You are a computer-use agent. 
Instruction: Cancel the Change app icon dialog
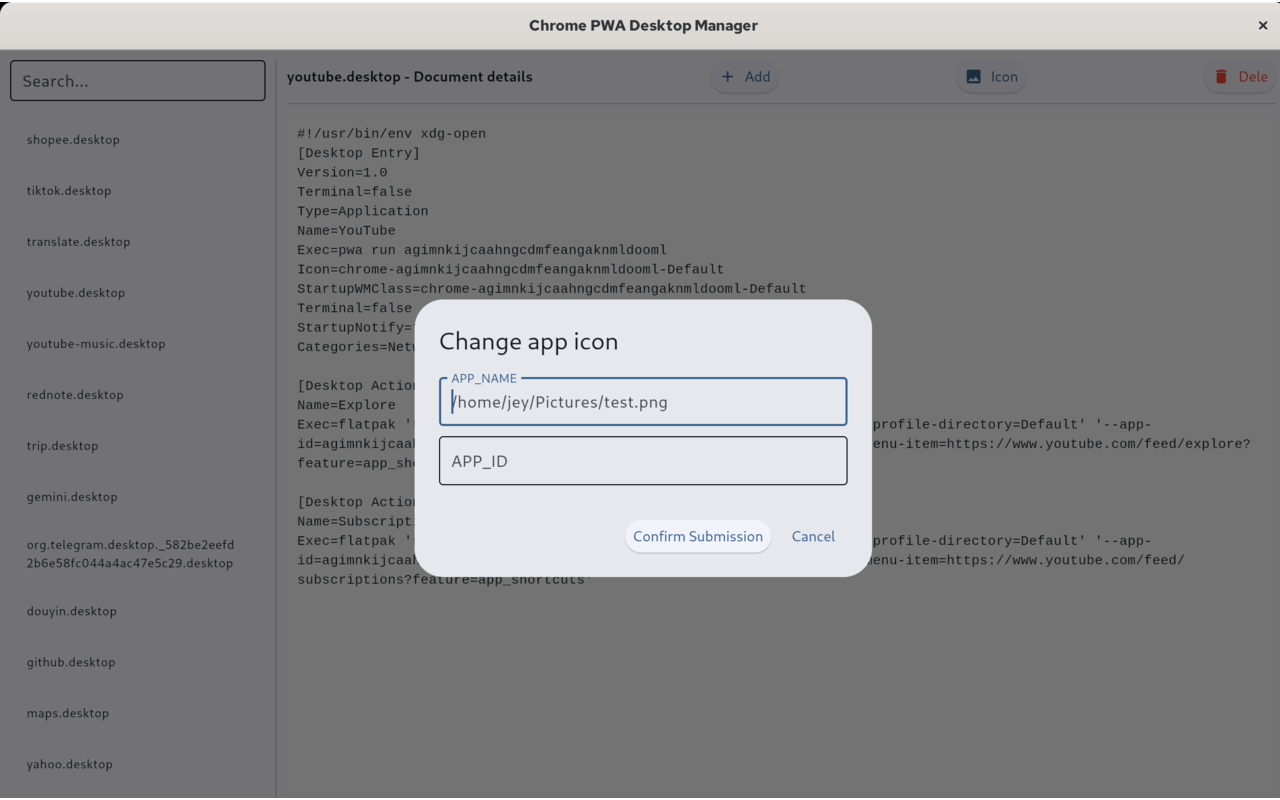[812, 536]
